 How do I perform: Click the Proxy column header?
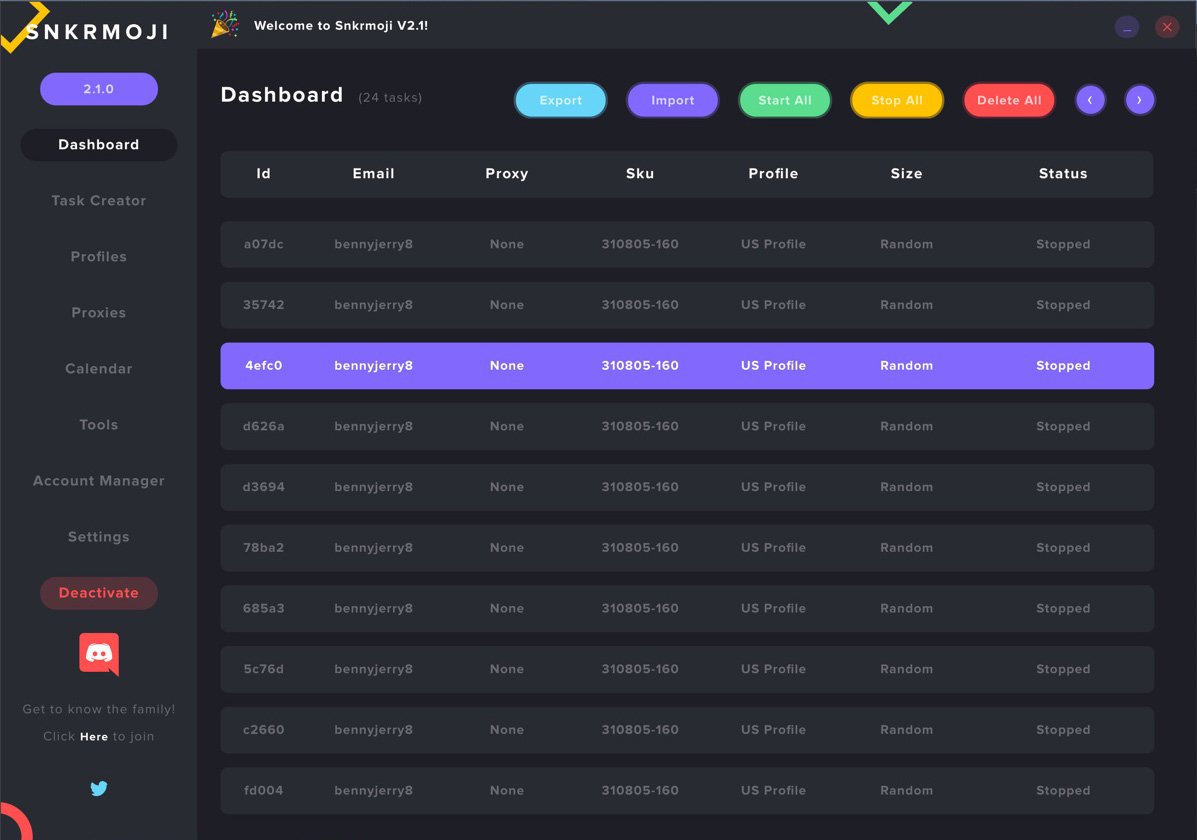point(507,173)
